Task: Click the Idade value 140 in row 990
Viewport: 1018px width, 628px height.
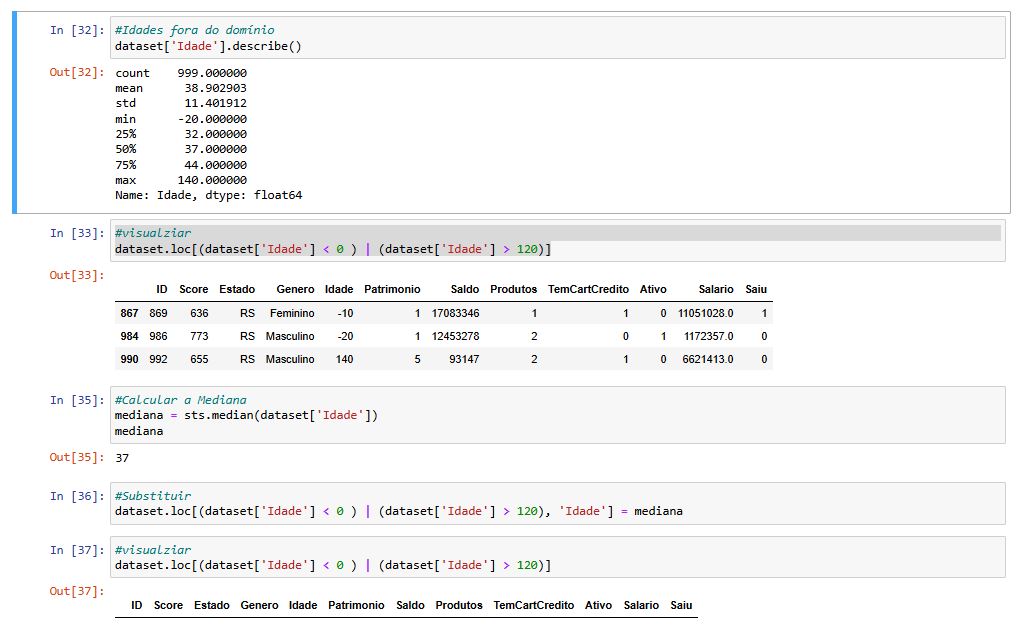Action: pos(344,359)
